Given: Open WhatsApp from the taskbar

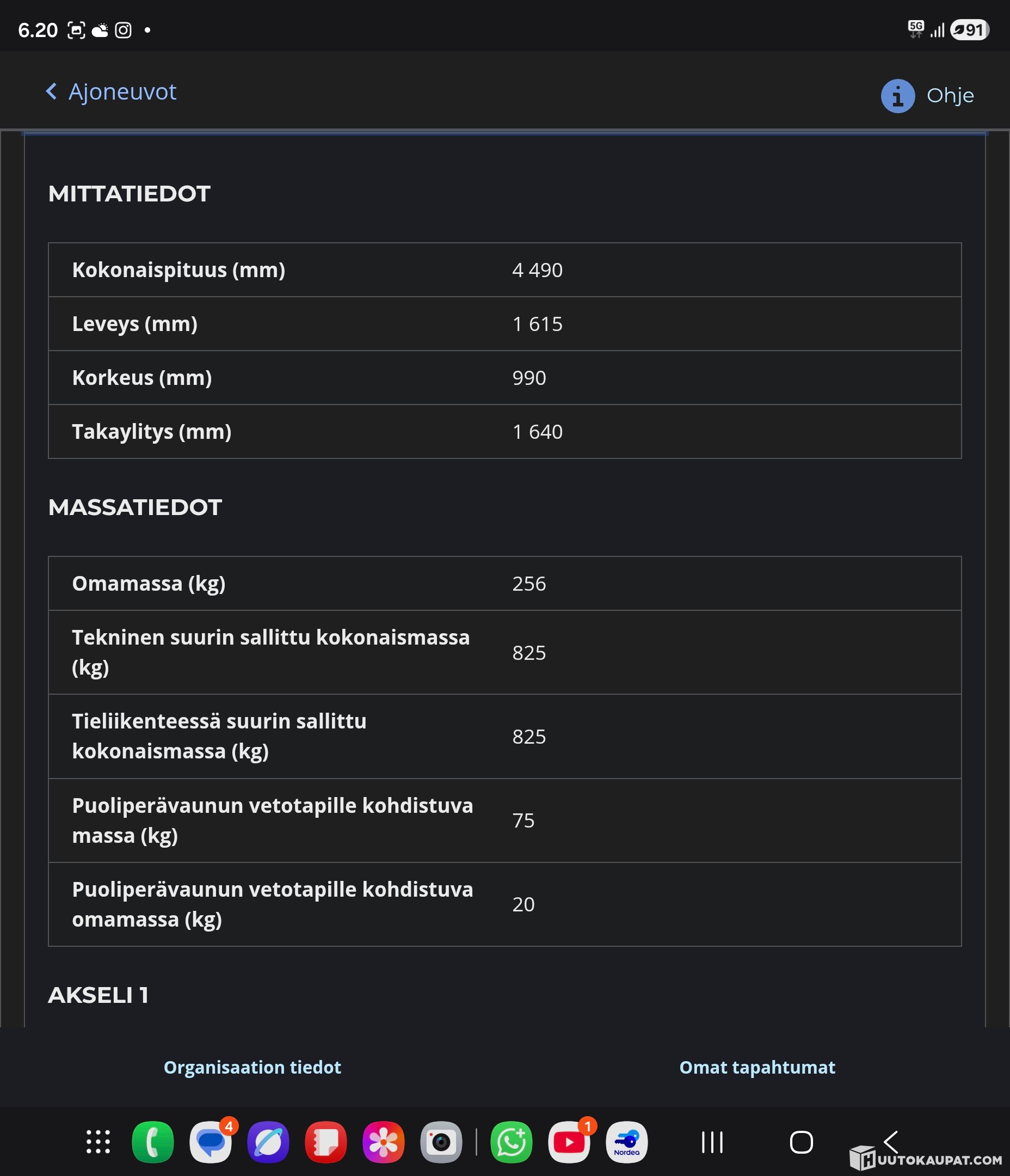Looking at the screenshot, I should [x=511, y=1142].
